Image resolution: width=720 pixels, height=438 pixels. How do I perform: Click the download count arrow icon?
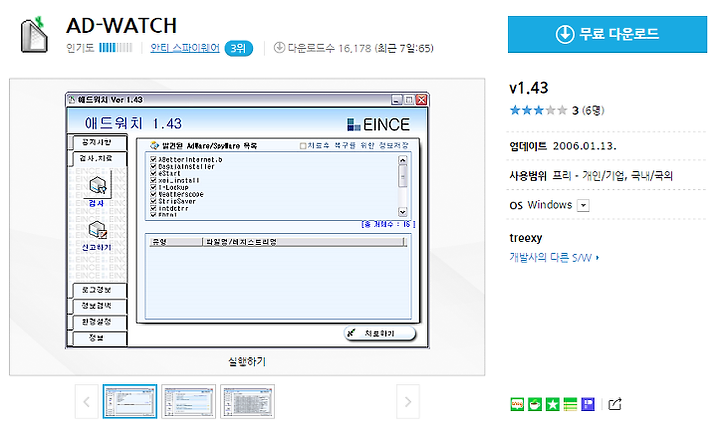[279, 47]
